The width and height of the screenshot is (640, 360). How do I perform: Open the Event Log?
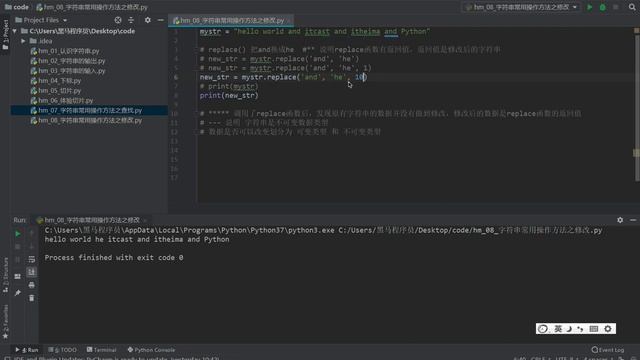pos(608,350)
